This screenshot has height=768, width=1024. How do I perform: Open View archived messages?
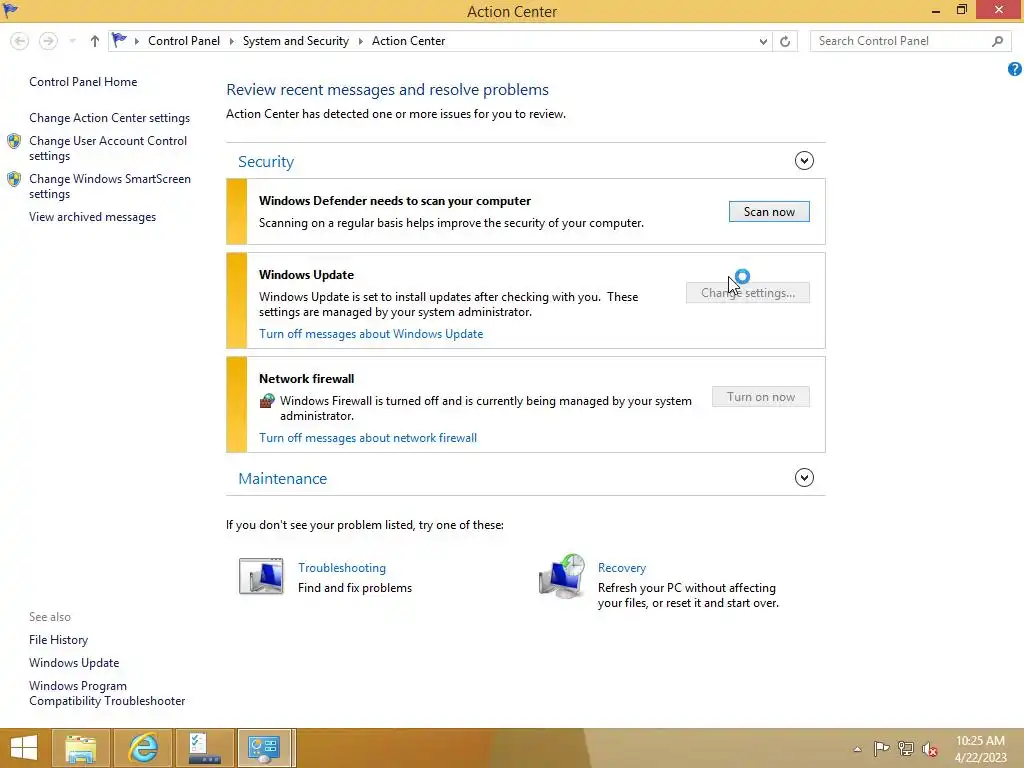pos(93,217)
